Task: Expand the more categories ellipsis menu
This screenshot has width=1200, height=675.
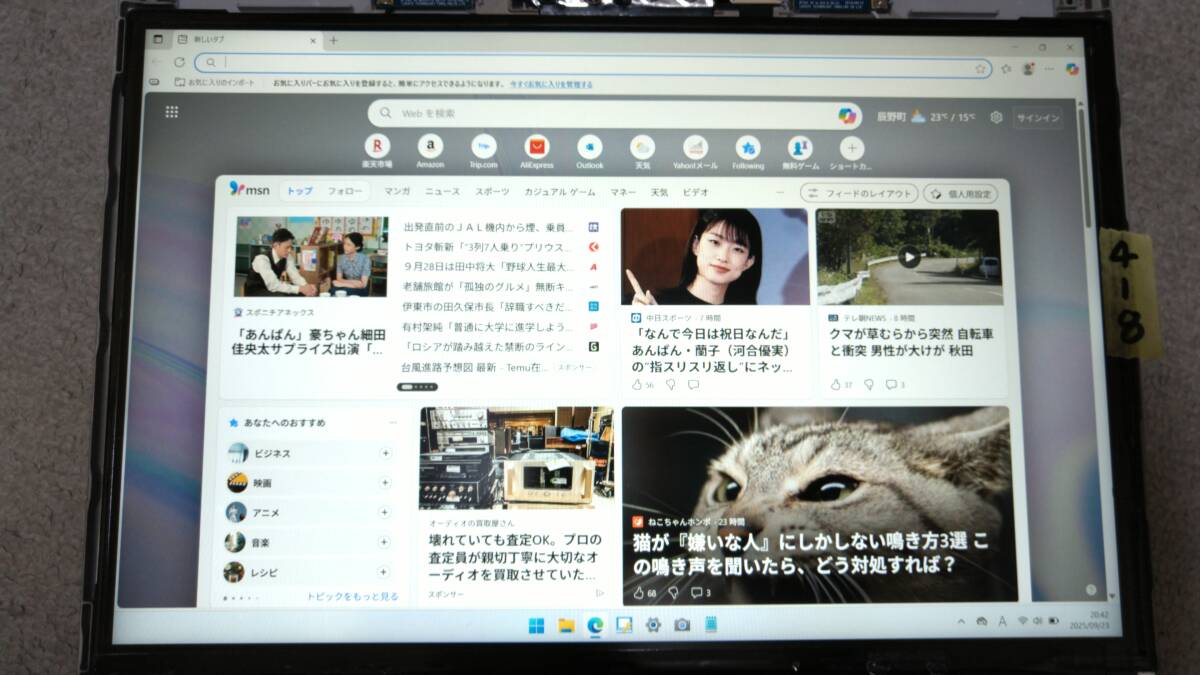Action: click(x=780, y=192)
